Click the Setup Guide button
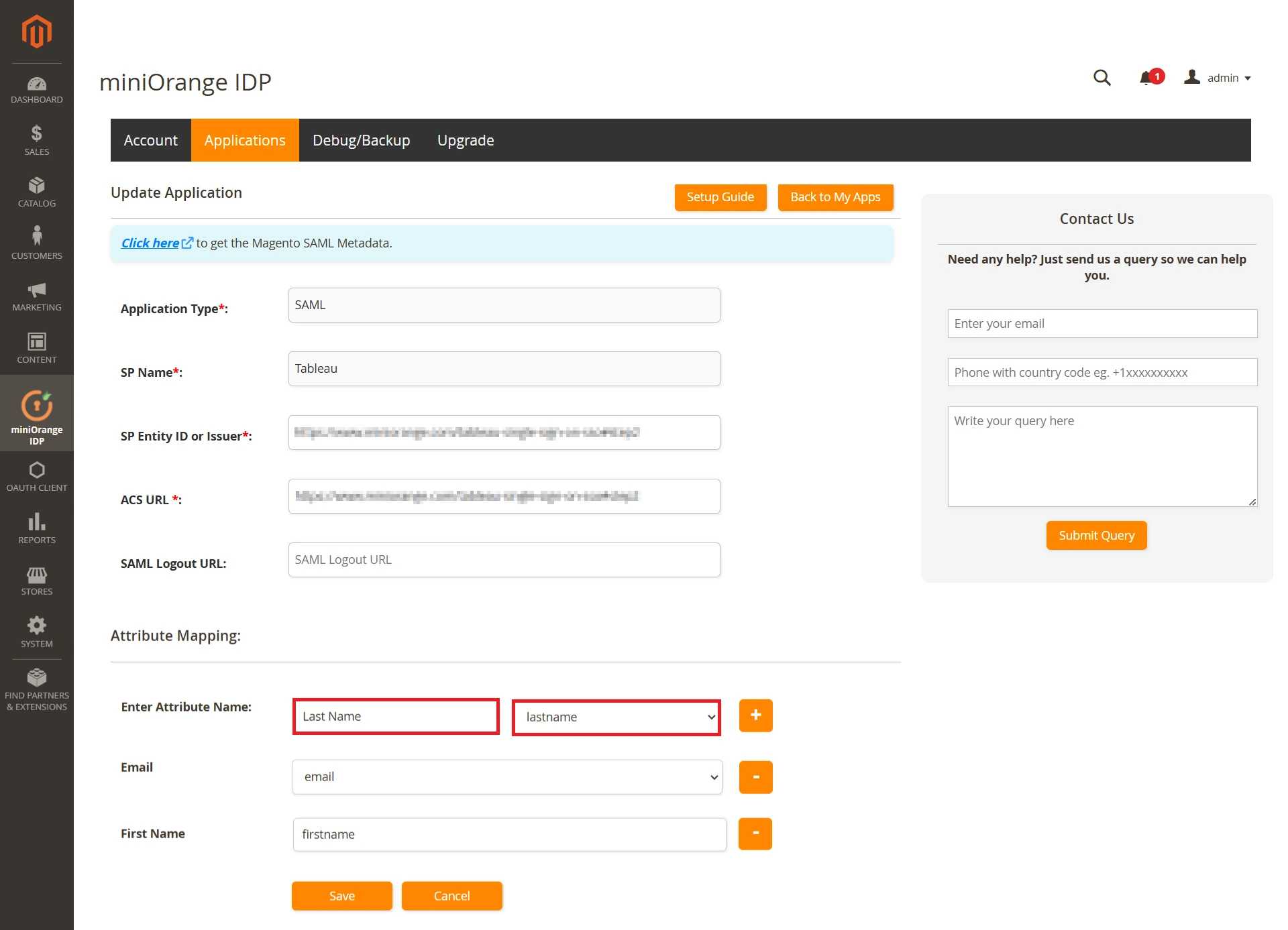Viewport: 1288px width, 930px height. coord(720,196)
